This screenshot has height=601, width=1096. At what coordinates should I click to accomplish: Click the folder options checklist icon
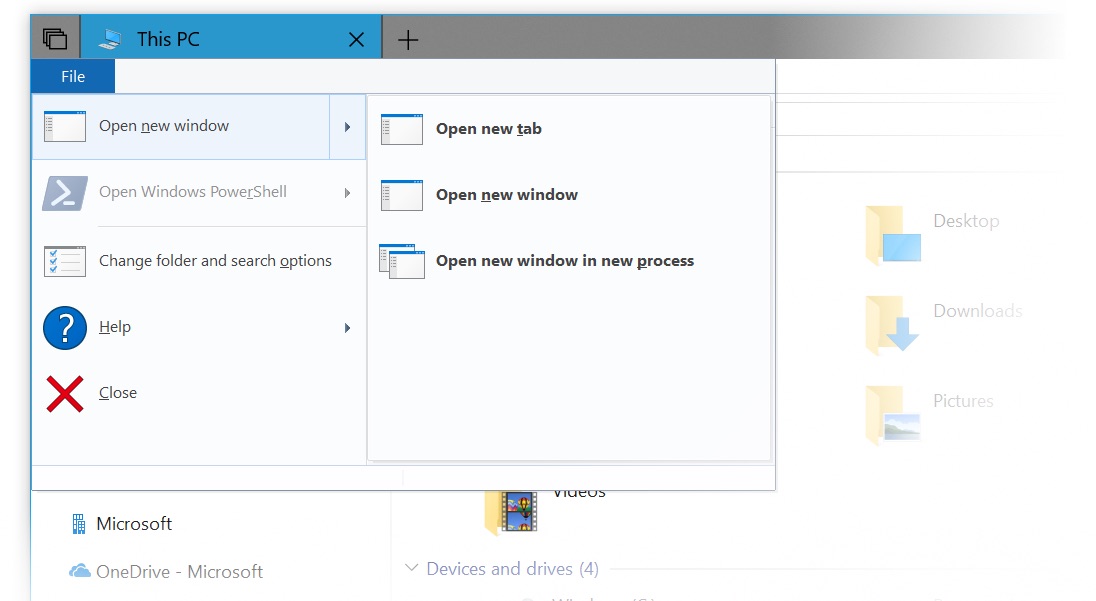pos(65,261)
